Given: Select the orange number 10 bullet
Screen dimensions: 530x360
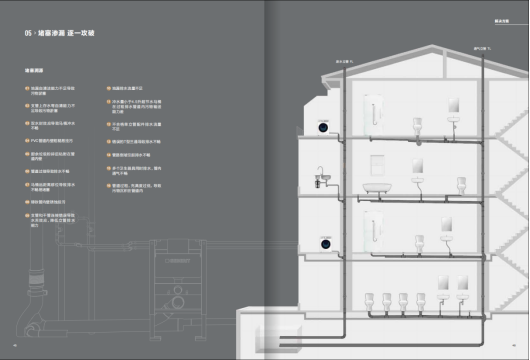Looking at the screenshot, I should 109,88.
